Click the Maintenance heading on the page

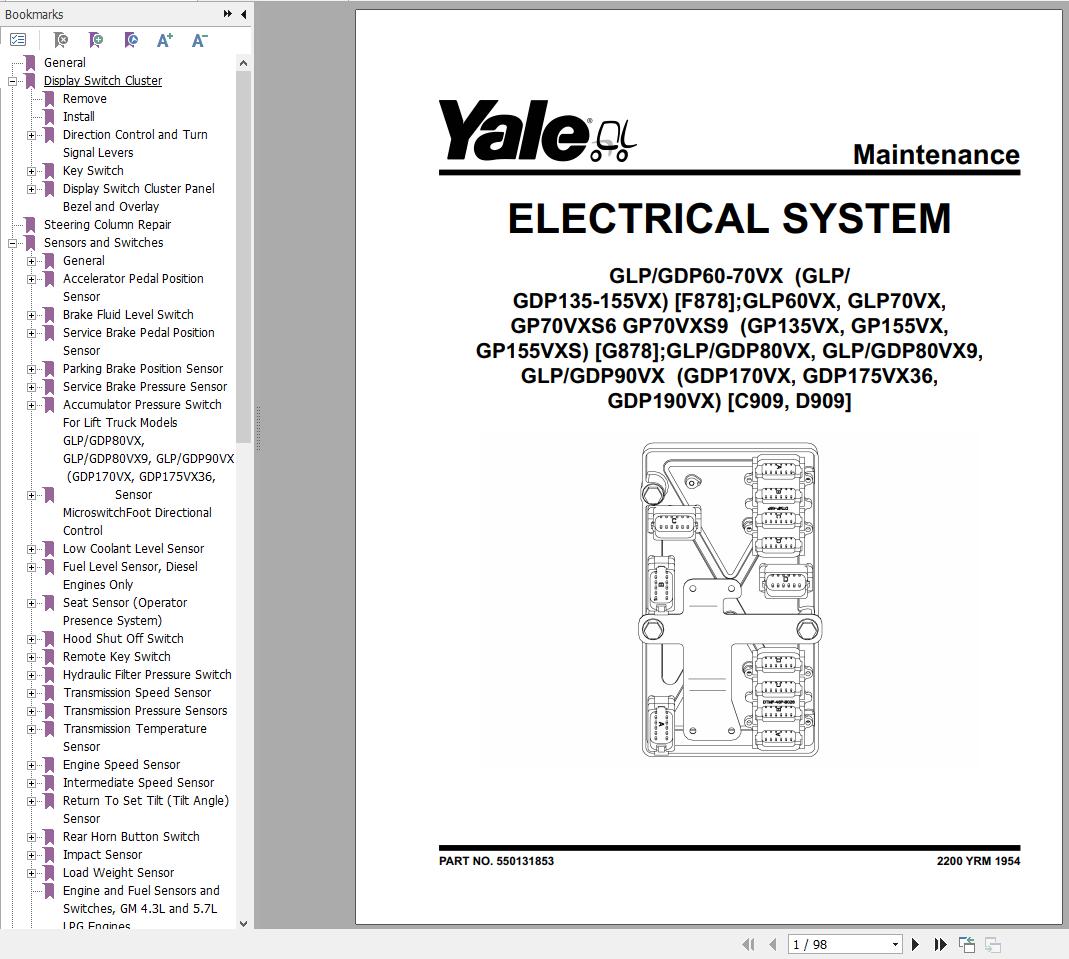point(936,155)
